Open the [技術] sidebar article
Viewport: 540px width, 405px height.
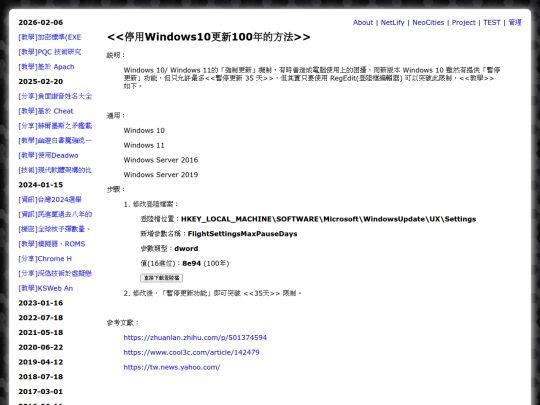click(55, 170)
